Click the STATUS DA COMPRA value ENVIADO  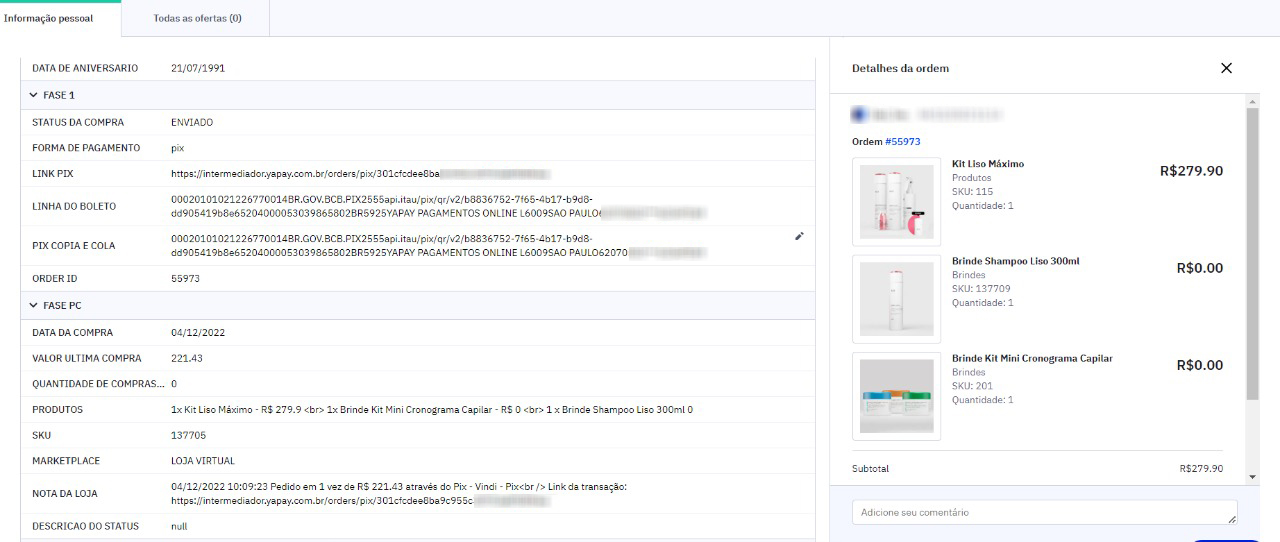pyautogui.click(x=191, y=123)
